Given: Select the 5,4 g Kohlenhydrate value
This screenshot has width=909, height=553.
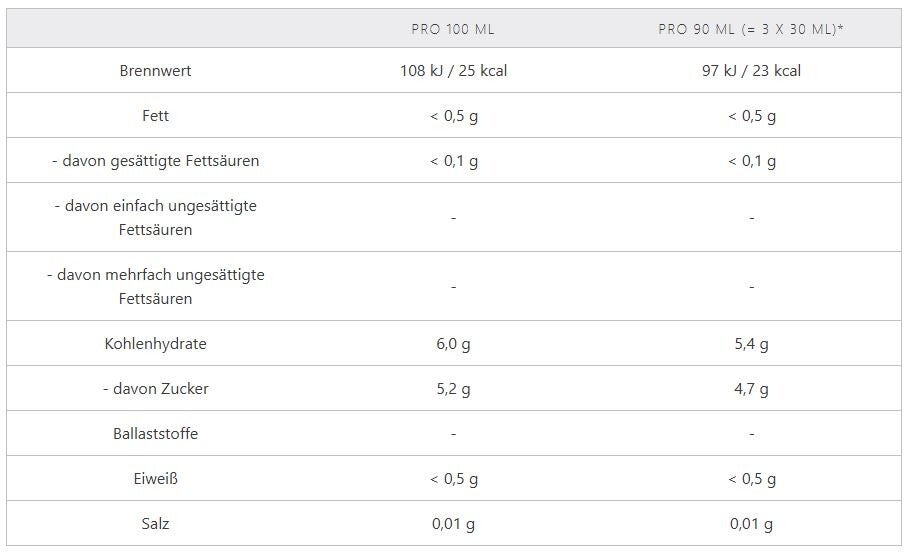Looking at the screenshot, I should coord(751,344).
